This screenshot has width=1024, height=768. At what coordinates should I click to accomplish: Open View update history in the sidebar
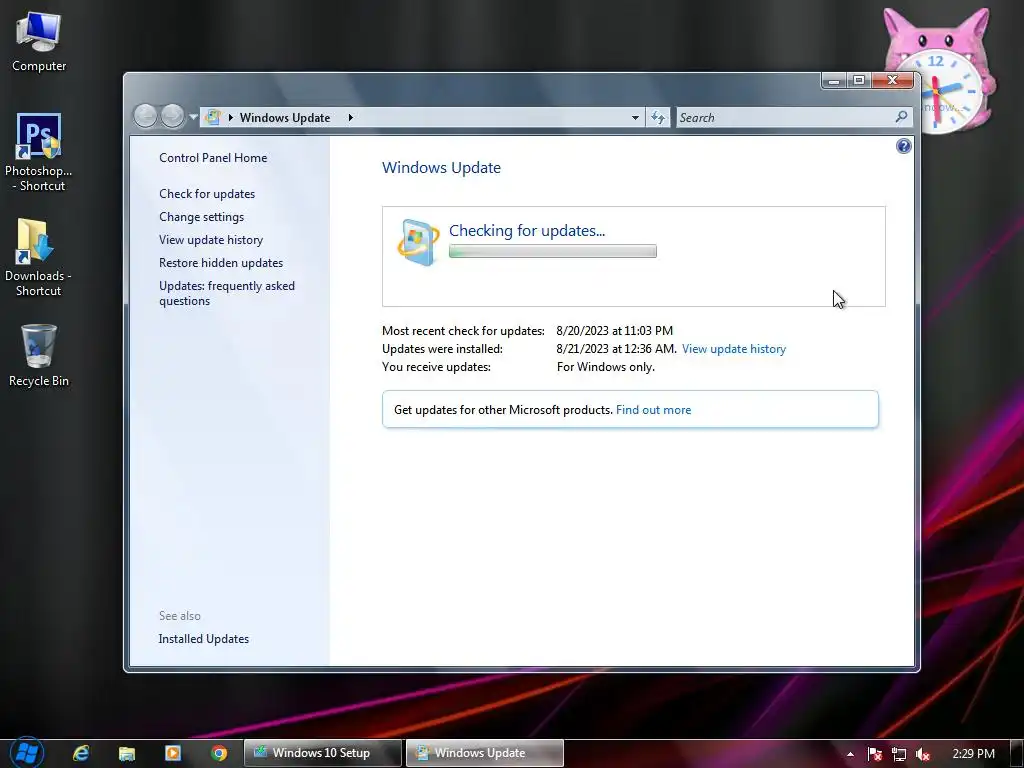click(x=211, y=240)
